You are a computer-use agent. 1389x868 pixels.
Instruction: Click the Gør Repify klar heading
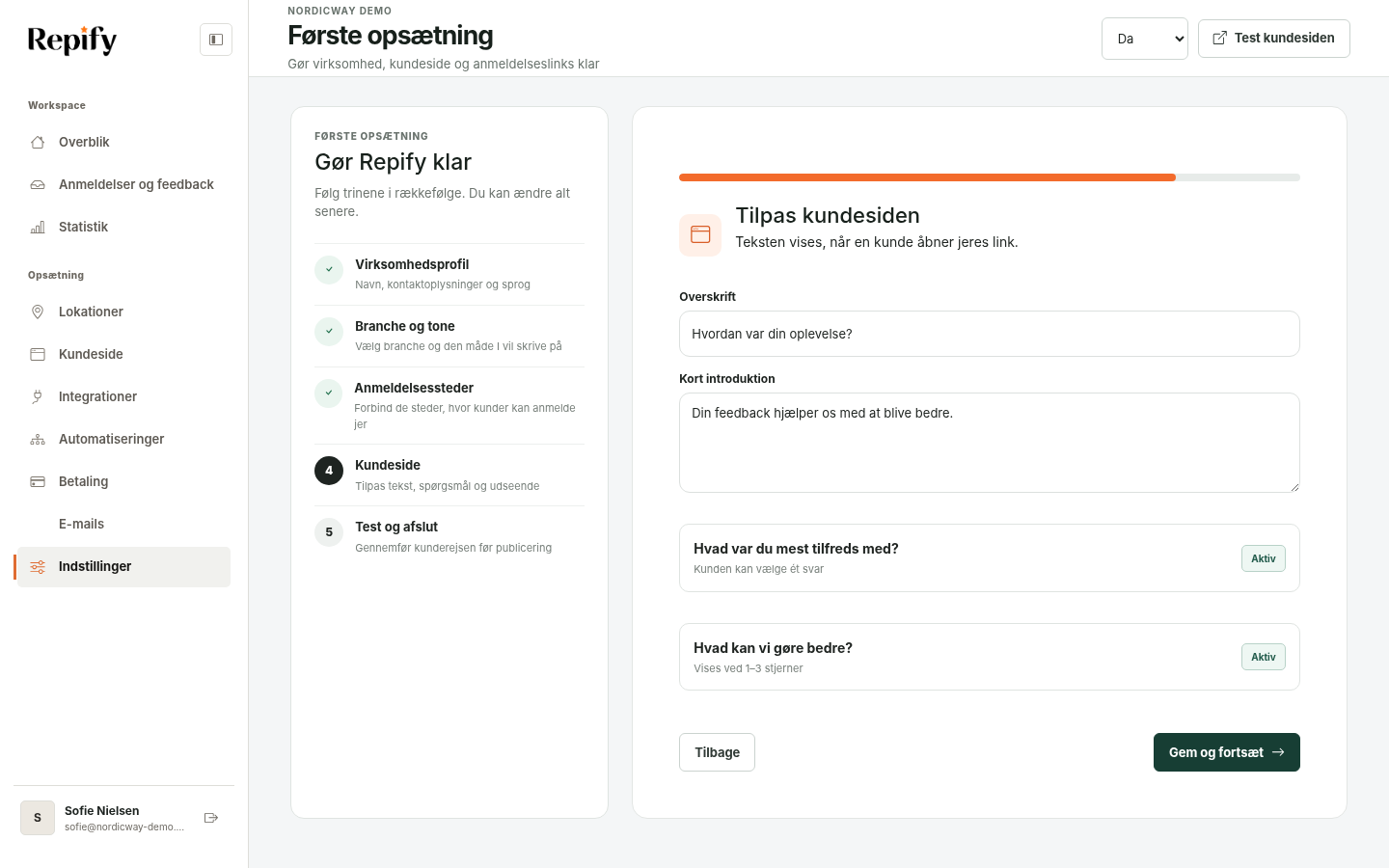[393, 162]
